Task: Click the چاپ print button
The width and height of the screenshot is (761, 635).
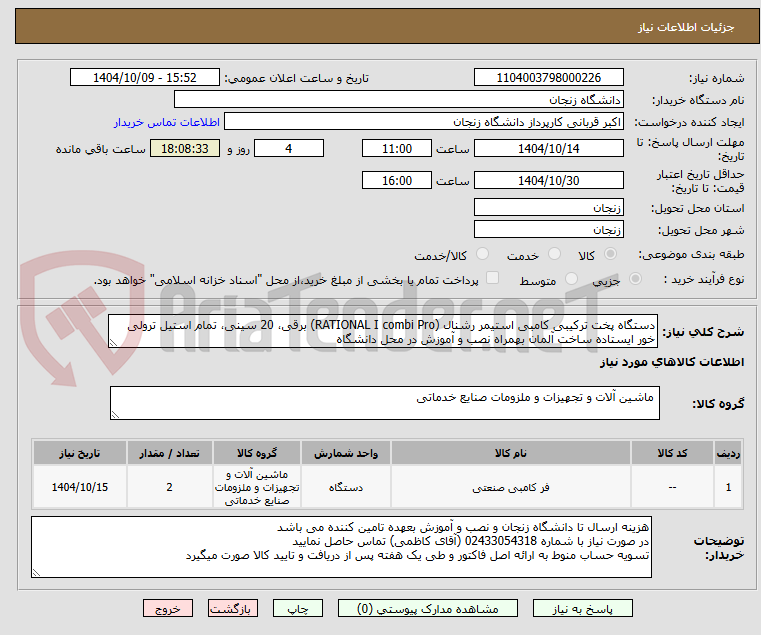Action: pyautogui.click(x=298, y=608)
